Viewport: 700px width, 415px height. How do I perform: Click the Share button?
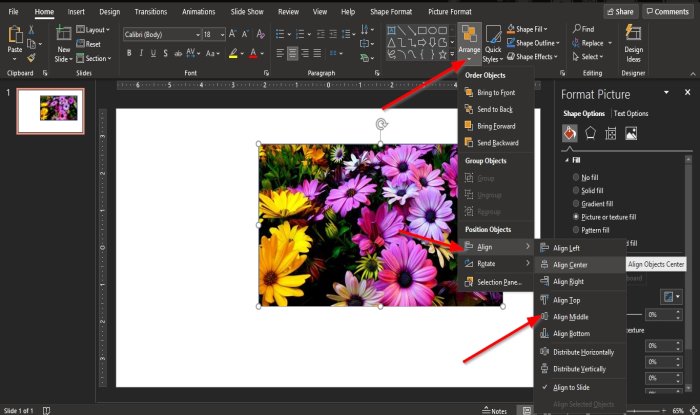pos(620,11)
